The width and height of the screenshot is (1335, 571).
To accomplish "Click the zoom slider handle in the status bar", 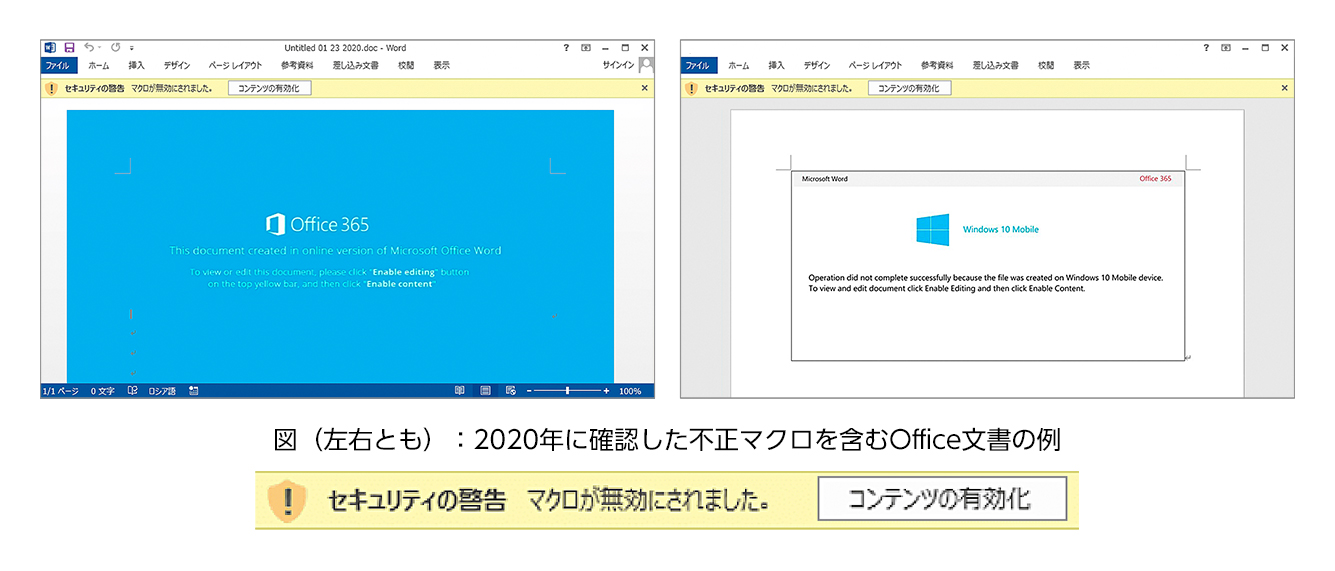I will click(568, 391).
